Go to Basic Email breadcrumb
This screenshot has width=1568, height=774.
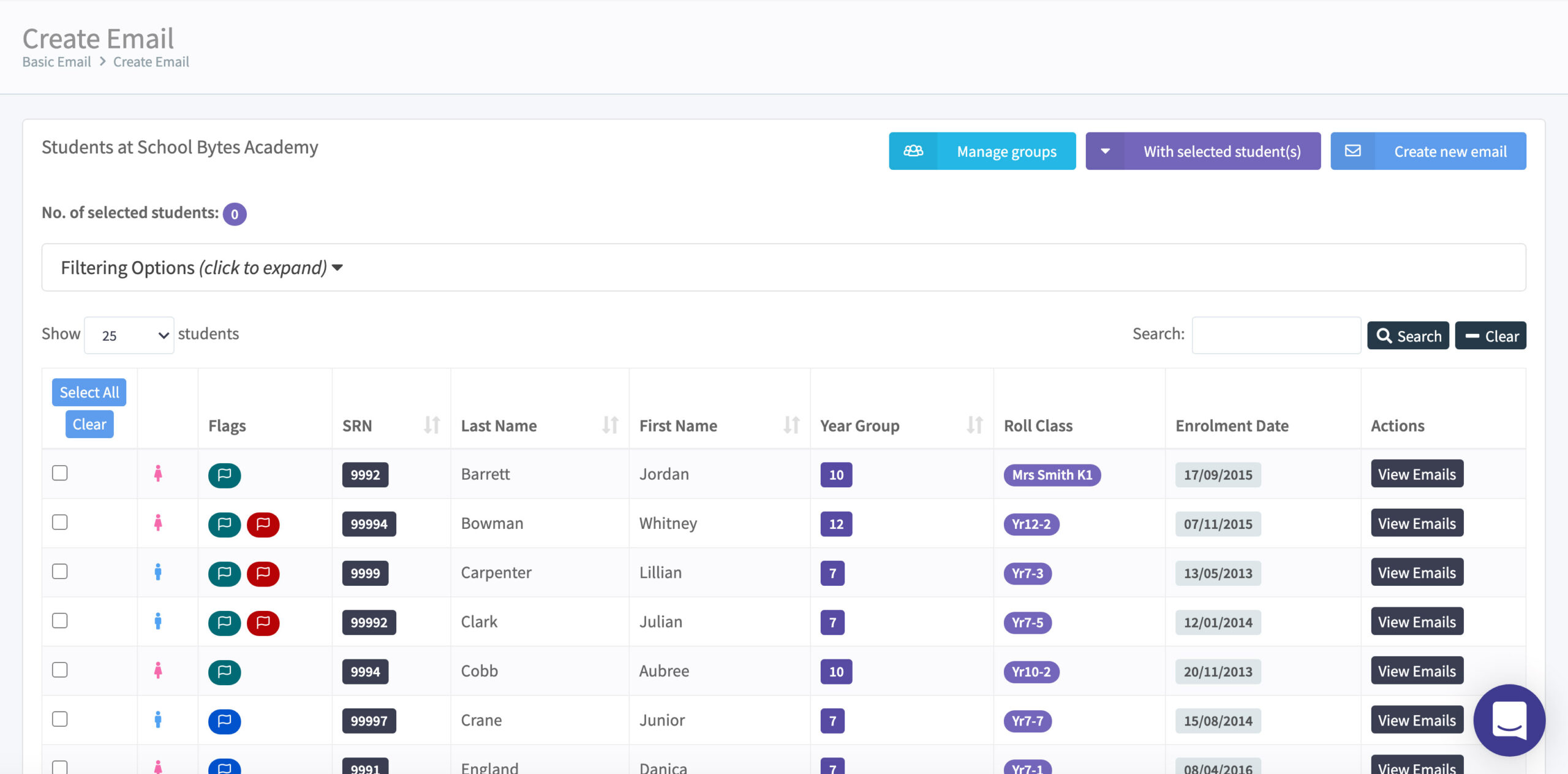click(x=56, y=62)
